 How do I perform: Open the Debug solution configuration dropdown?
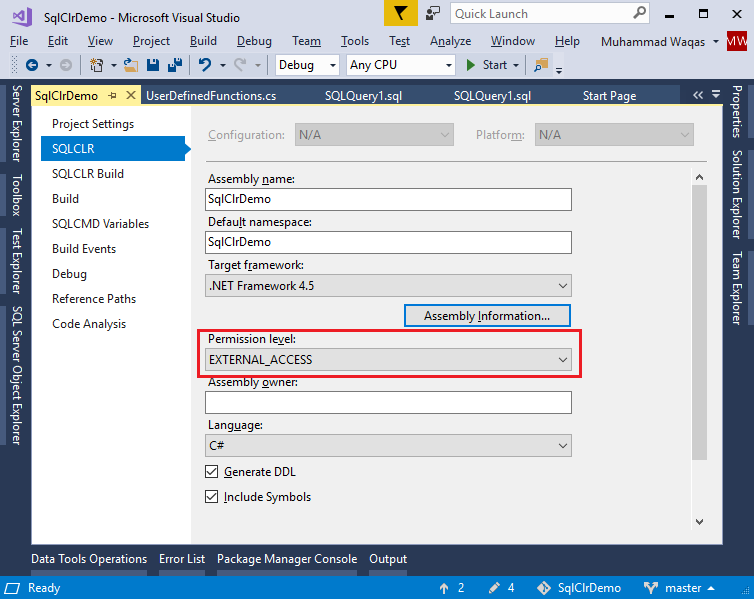pos(307,65)
